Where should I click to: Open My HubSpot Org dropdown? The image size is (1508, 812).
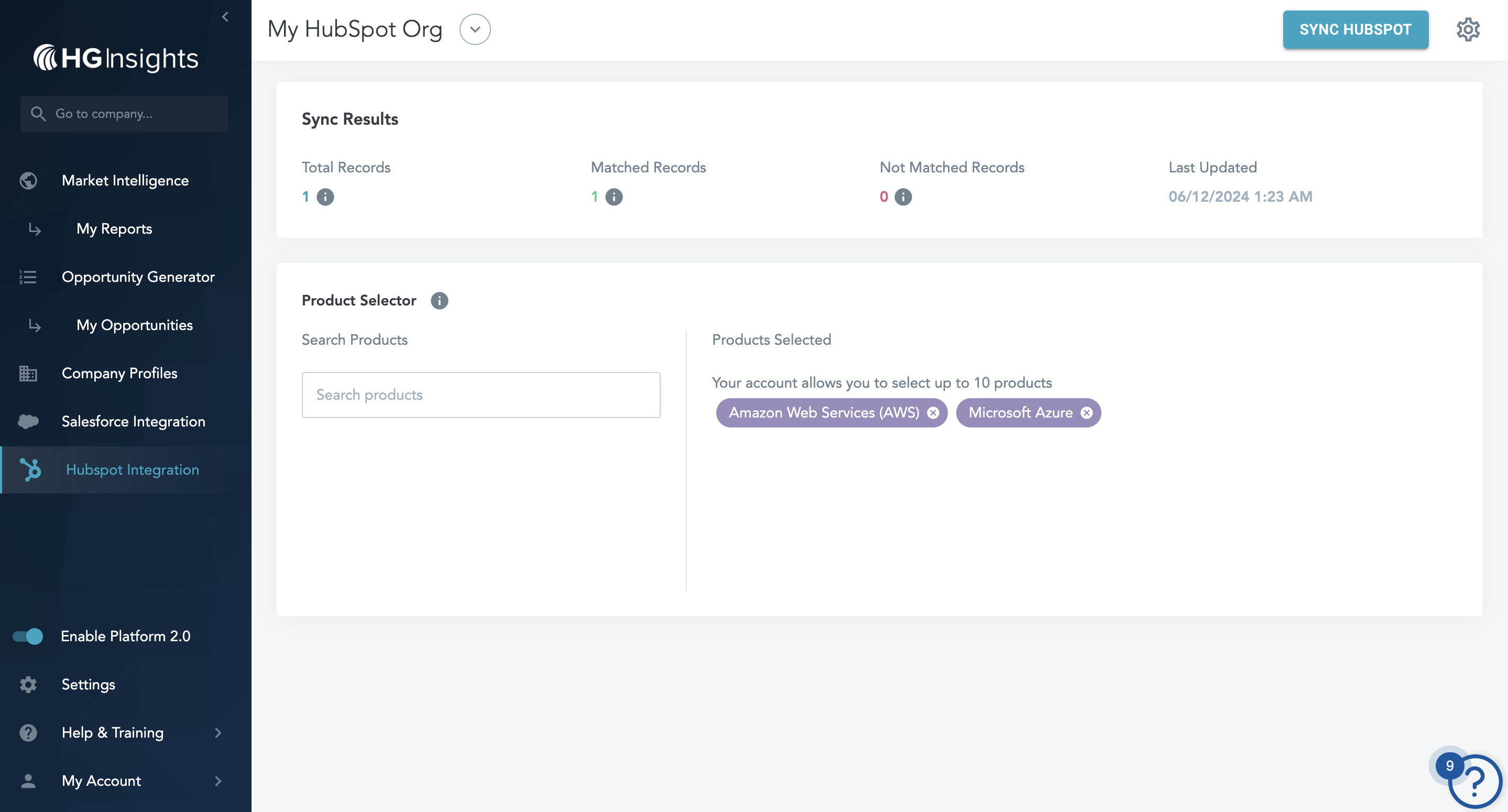click(475, 29)
